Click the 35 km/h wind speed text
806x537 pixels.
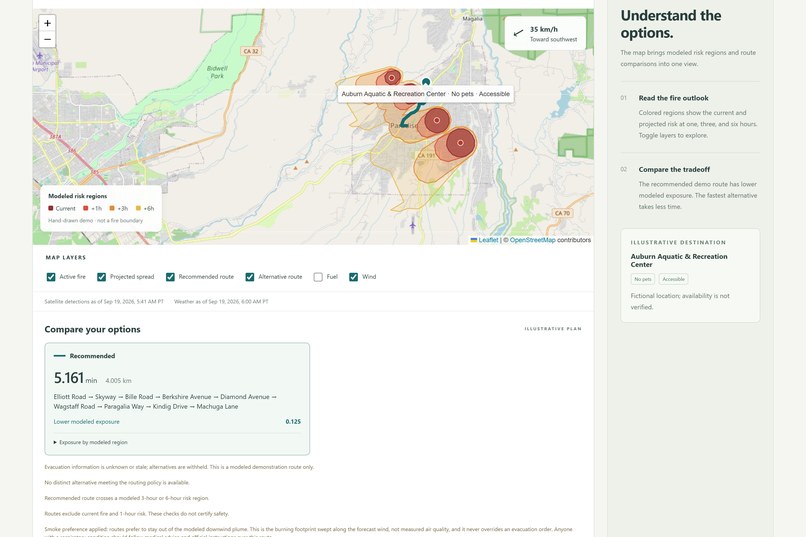[x=544, y=29]
